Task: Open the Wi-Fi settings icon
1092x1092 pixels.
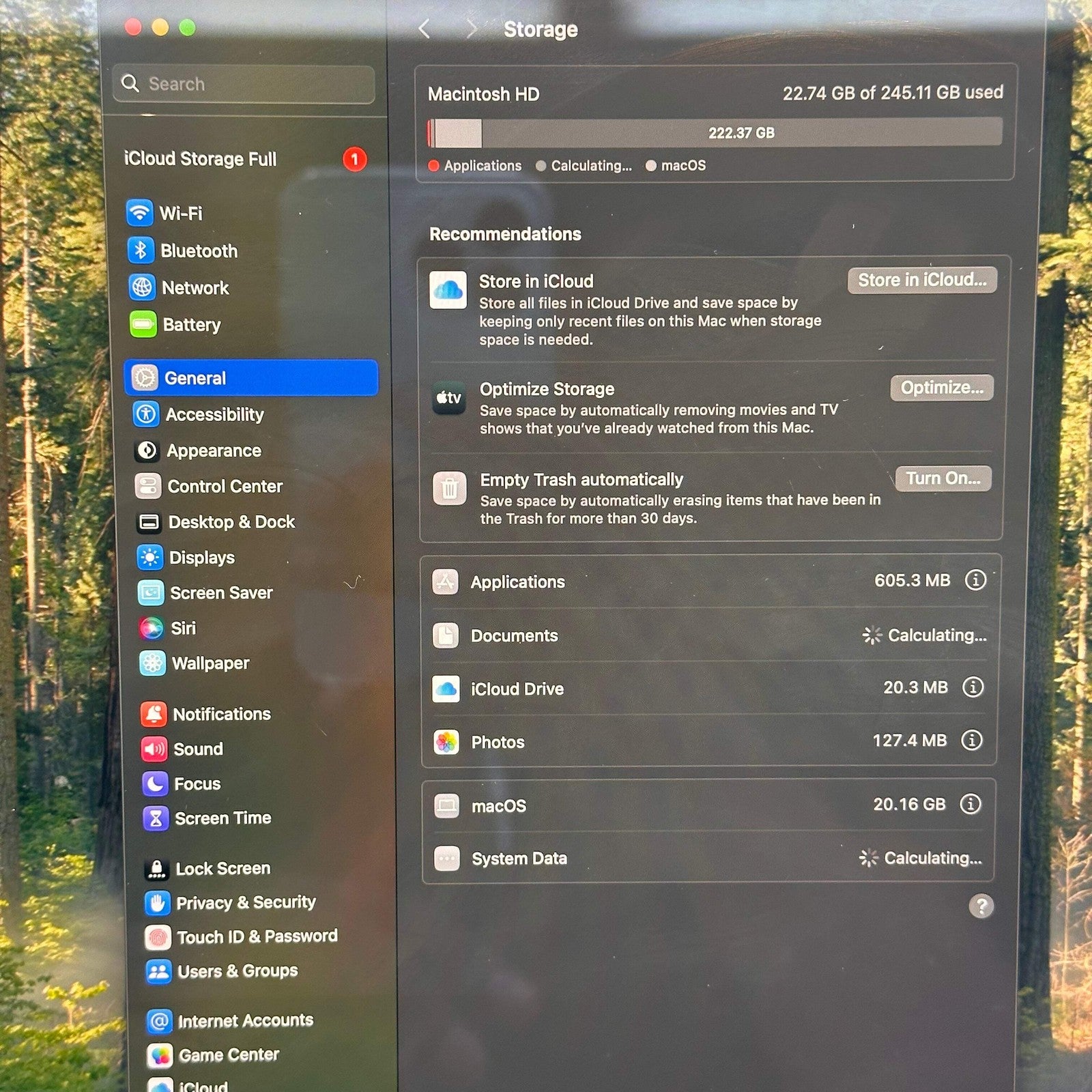Action: point(139,212)
